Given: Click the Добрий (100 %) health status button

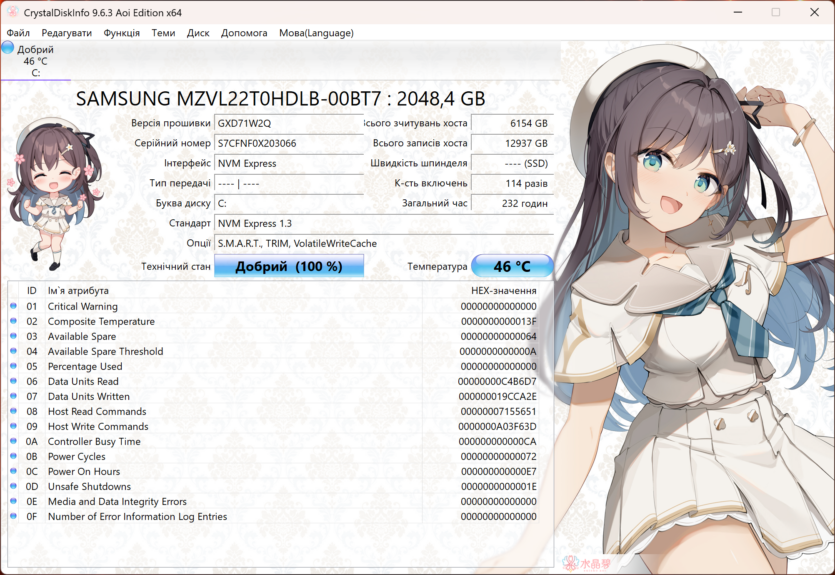Looking at the screenshot, I should tap(289, 266).
